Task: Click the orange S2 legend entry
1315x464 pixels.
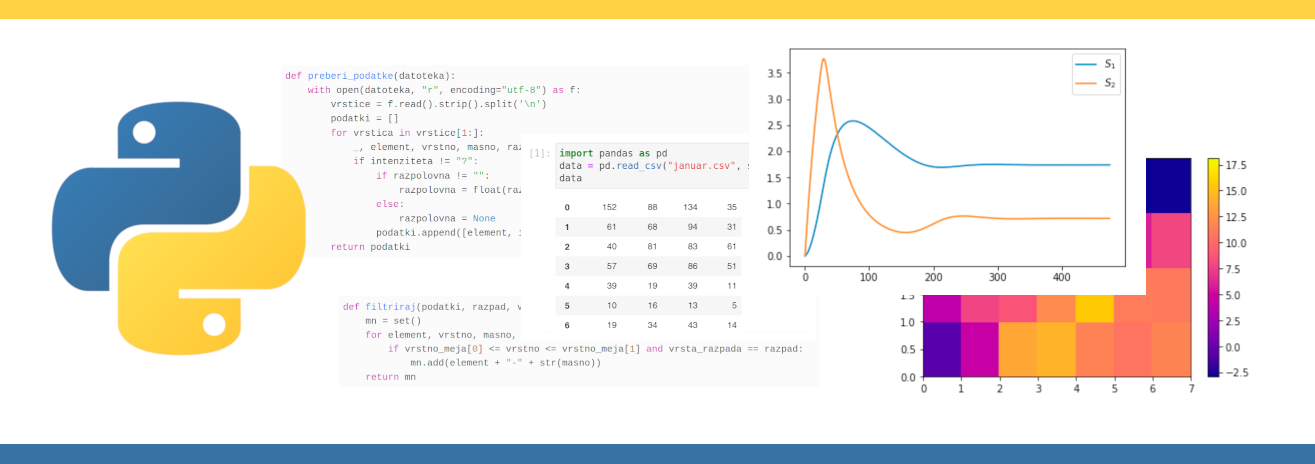Action: [x=1096, y=83]
